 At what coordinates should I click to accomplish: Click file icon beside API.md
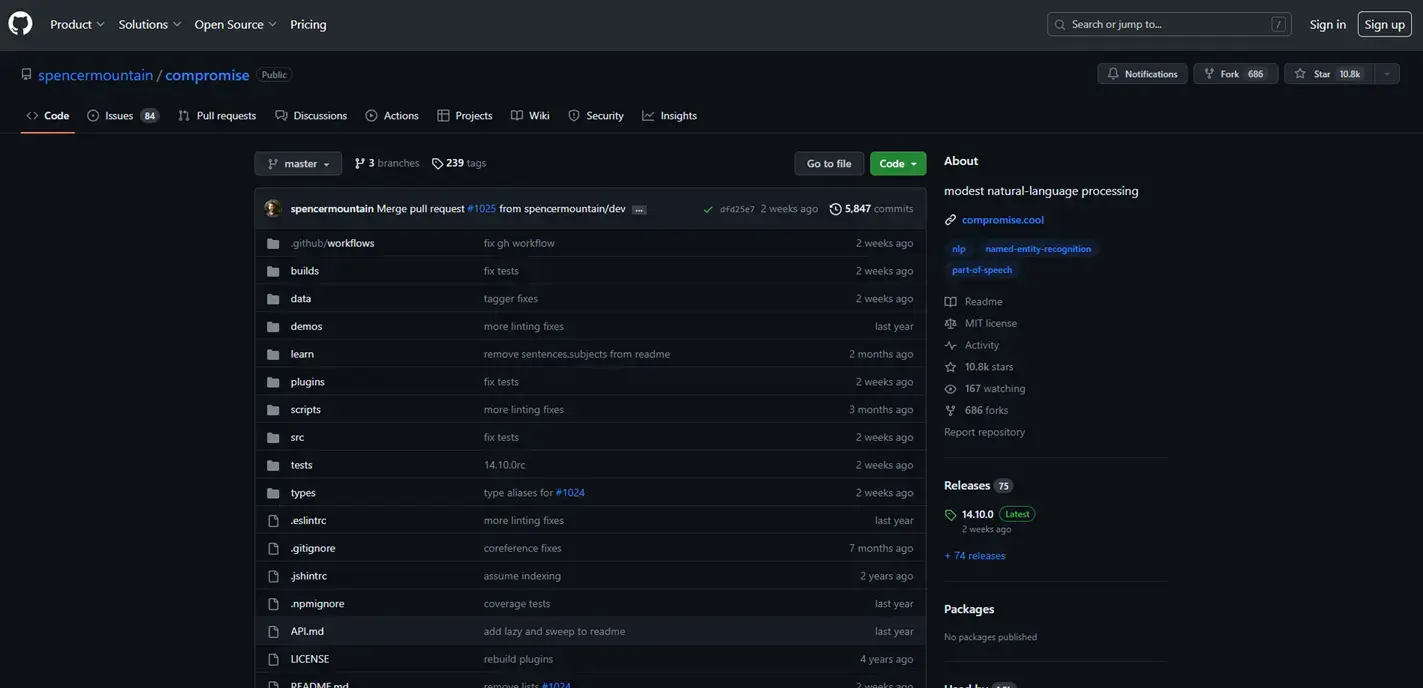[273, 632]
